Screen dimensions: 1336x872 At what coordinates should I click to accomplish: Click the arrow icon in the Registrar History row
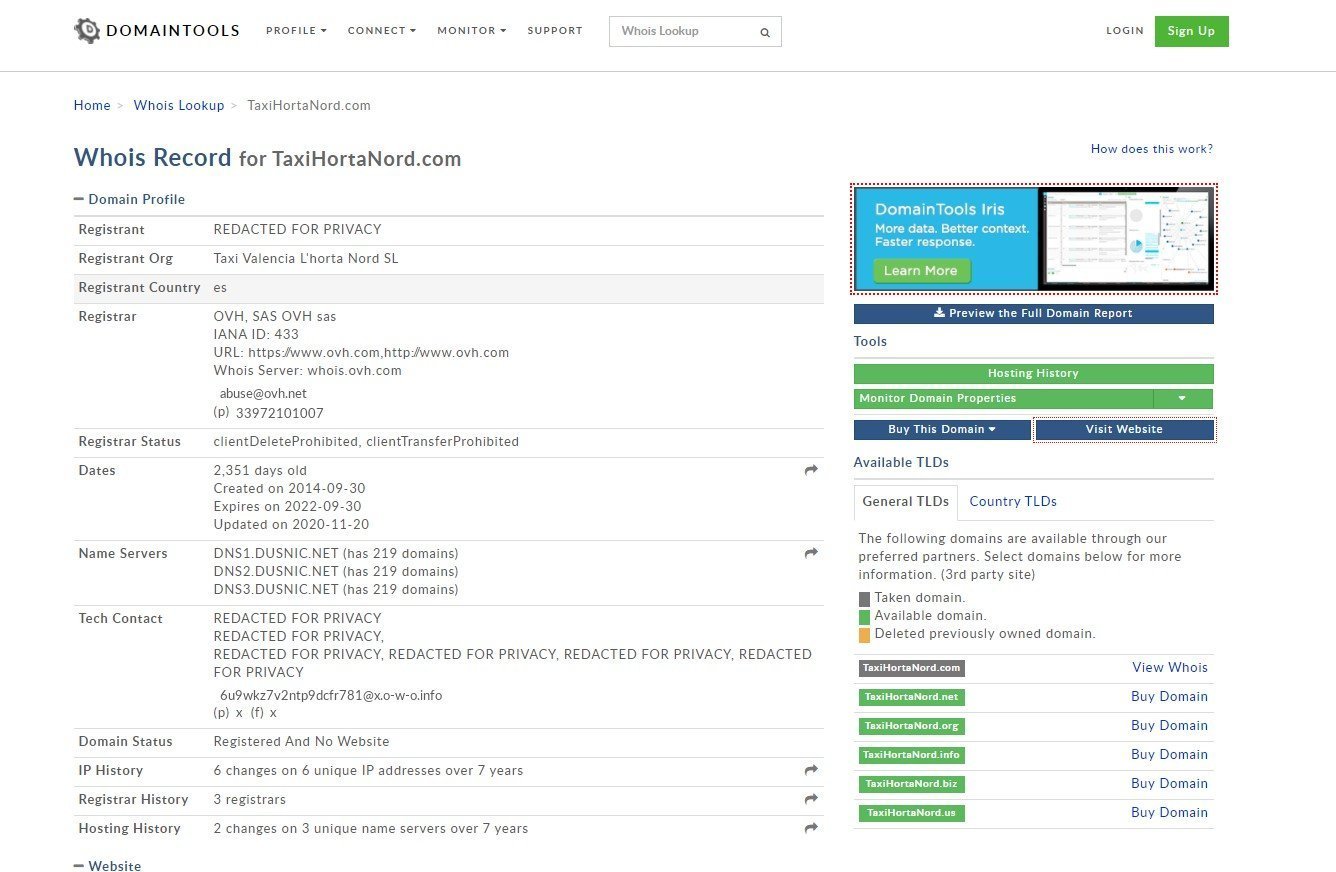point(811,799)
